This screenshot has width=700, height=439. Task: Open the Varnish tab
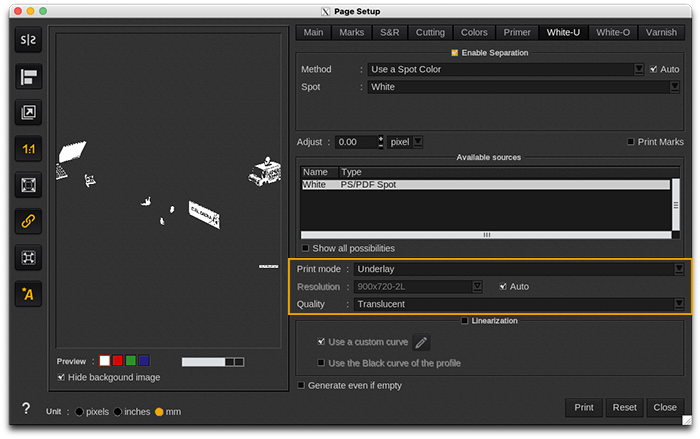point(661,32)
